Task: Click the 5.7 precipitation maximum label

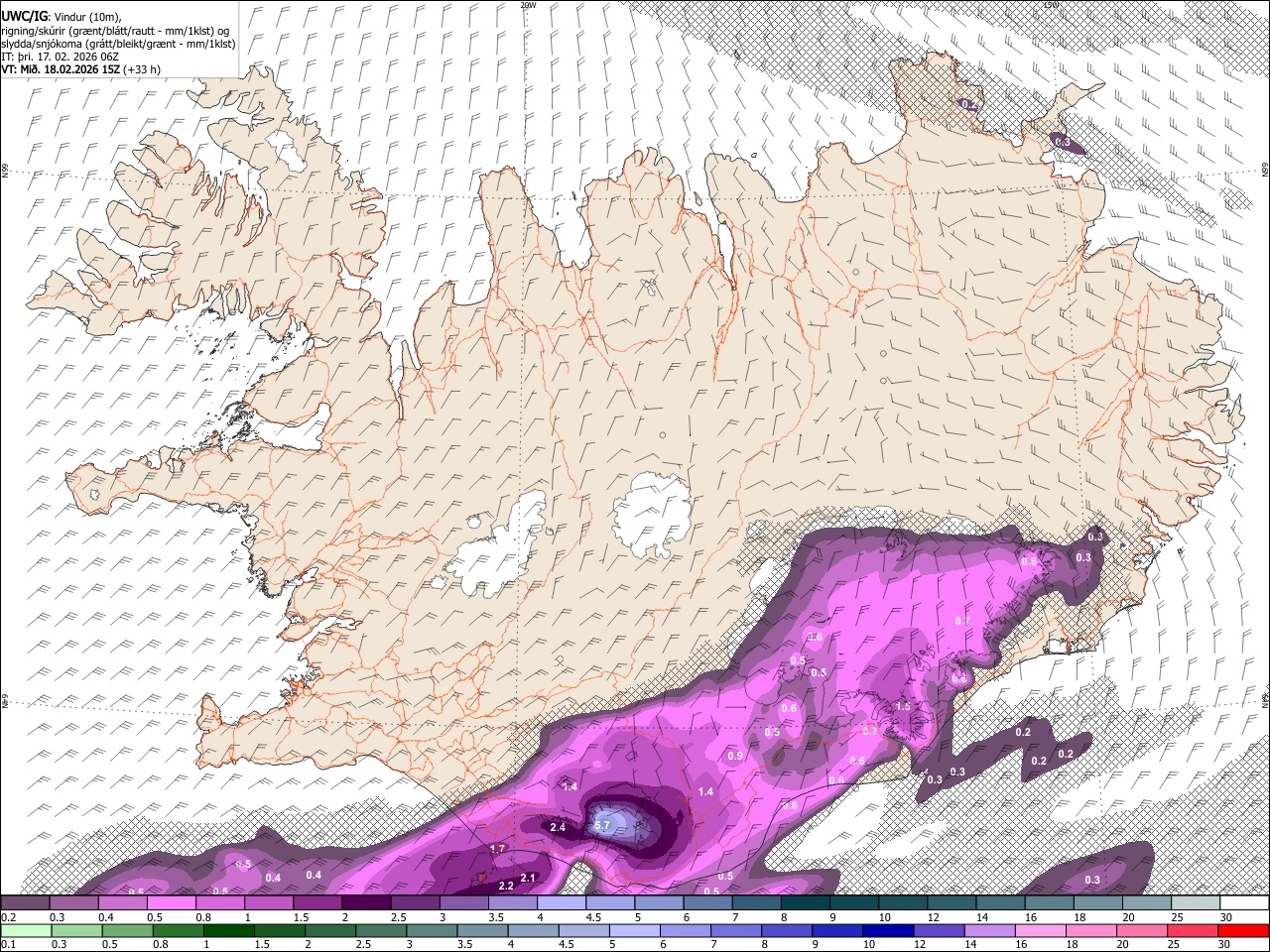Action: 602,825
